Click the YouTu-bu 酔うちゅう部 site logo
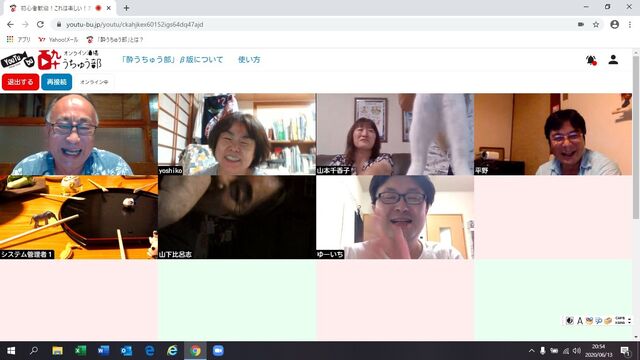This screenshot has height=360, width=640. (51, 60)
